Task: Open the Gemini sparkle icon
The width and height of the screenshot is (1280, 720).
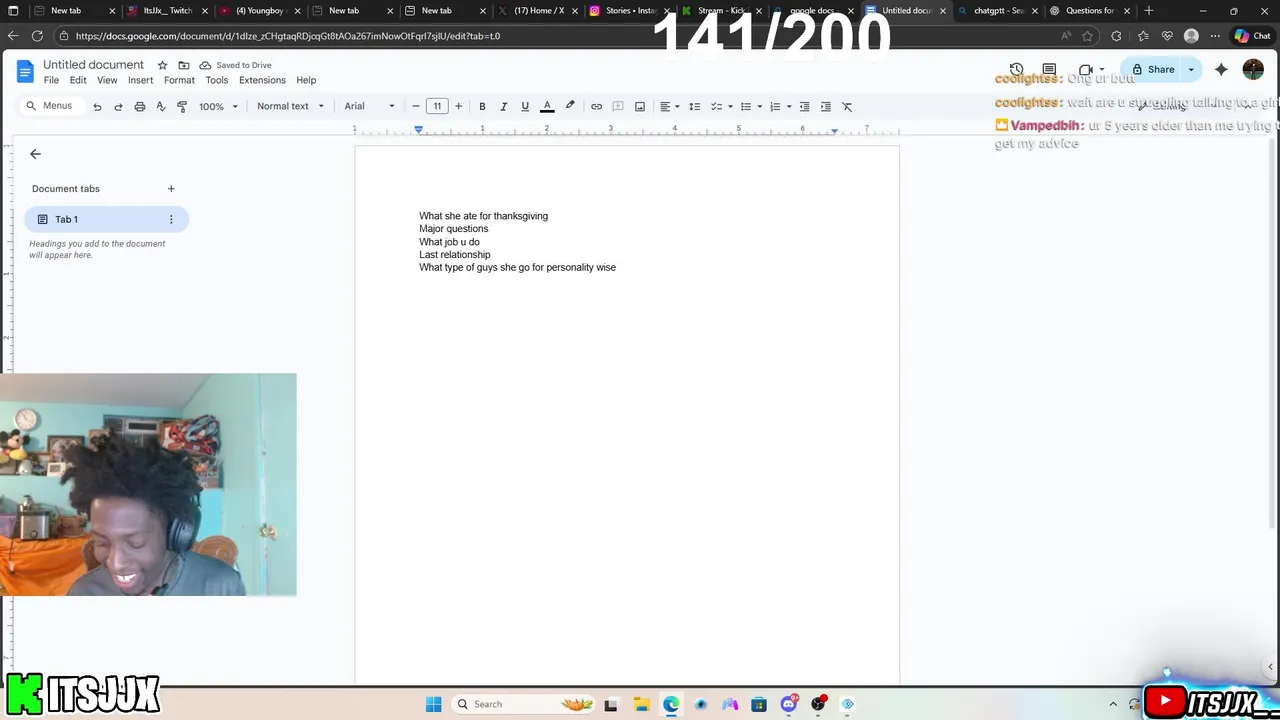Action: click(1221, 69)
